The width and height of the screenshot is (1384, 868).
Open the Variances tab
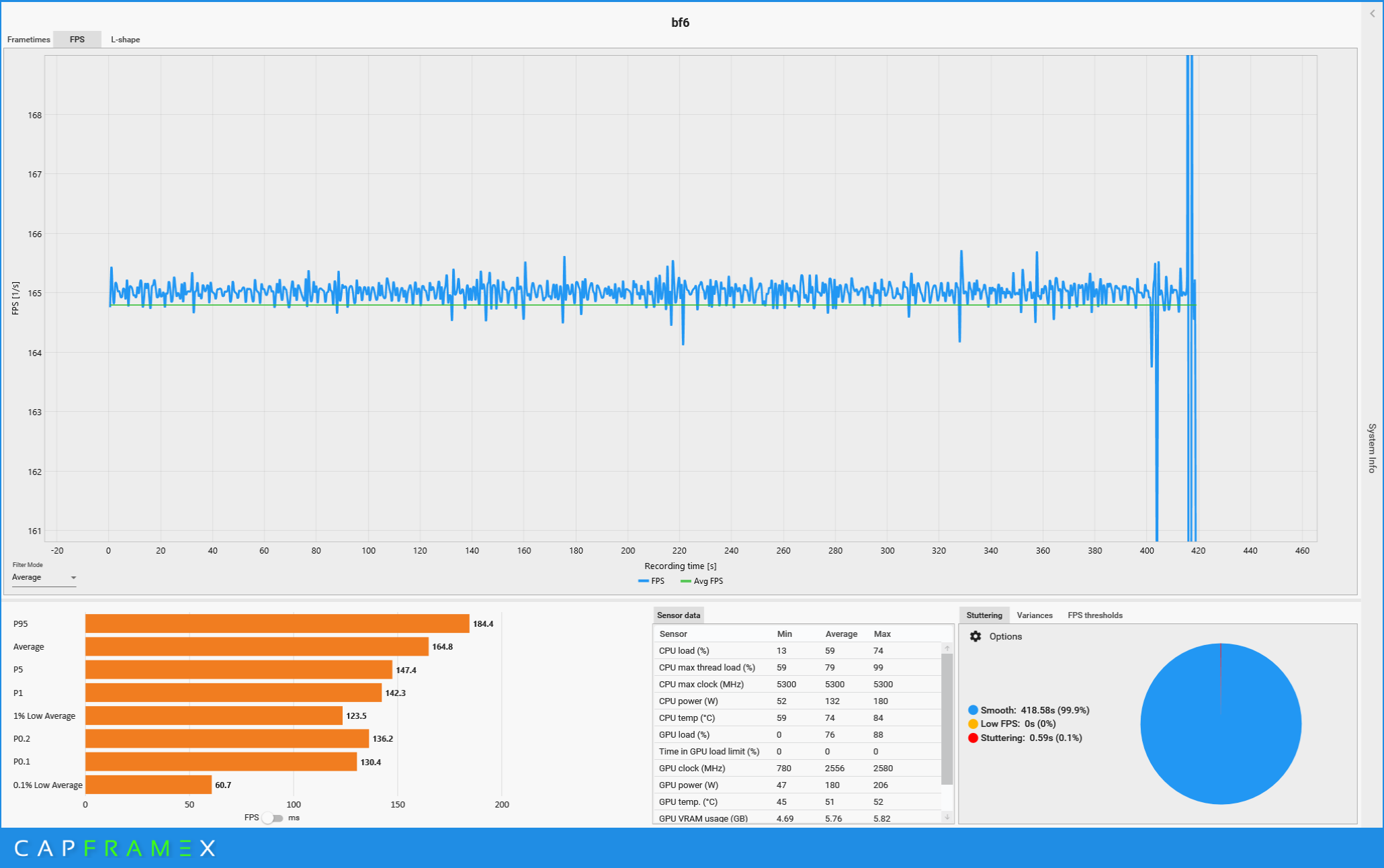(x=1034, y=615)
